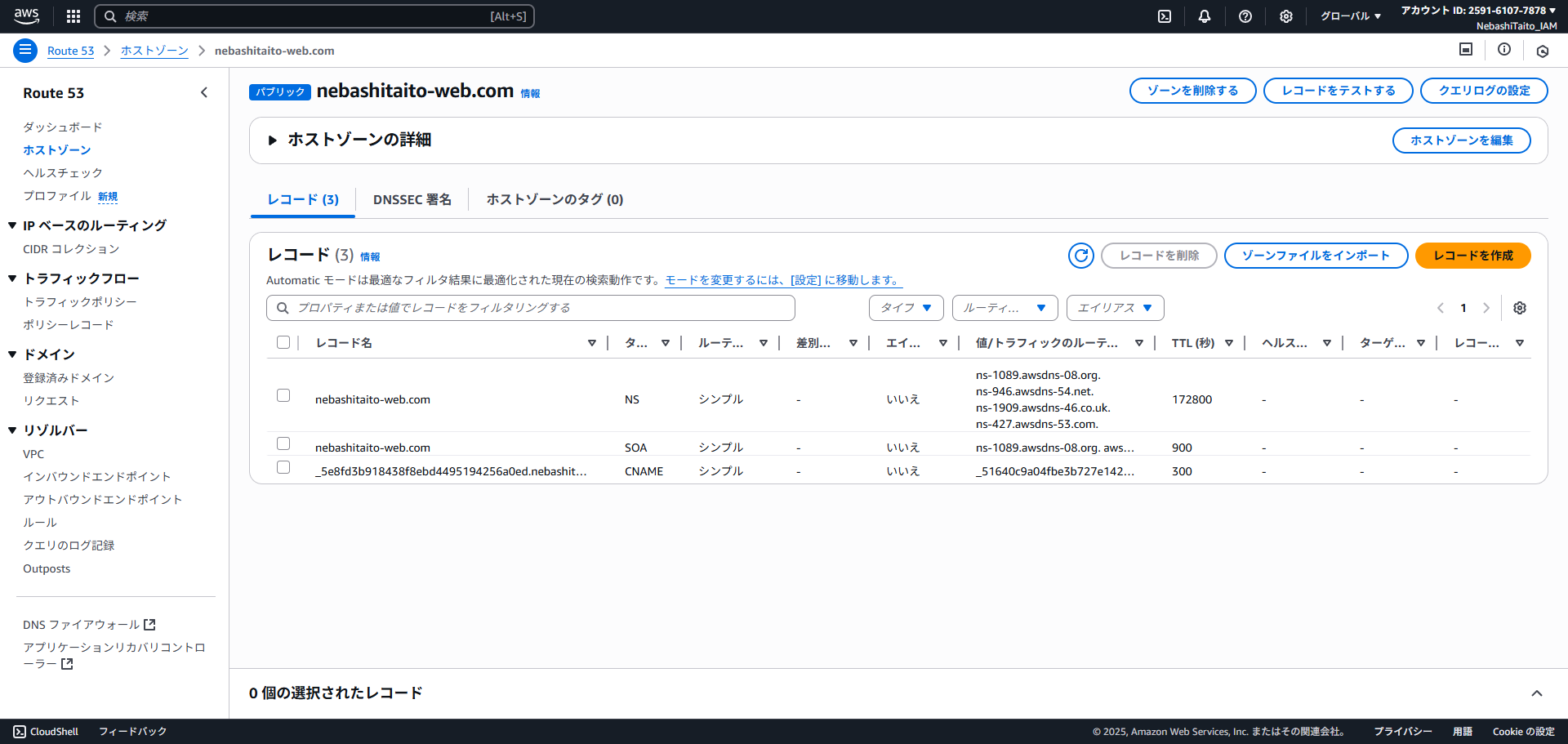
Task: Open the account ID dropdown
Action: [x=1478, y=11]
